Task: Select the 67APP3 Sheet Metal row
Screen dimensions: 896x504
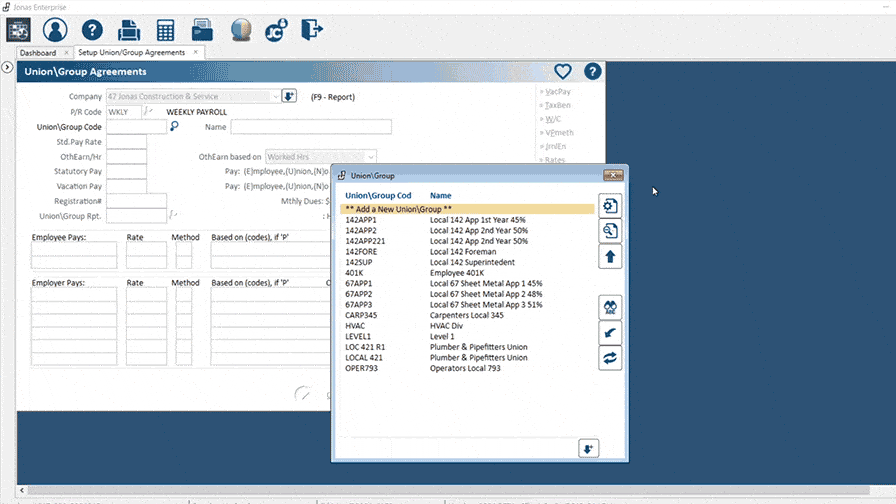Action: (467, 305)
